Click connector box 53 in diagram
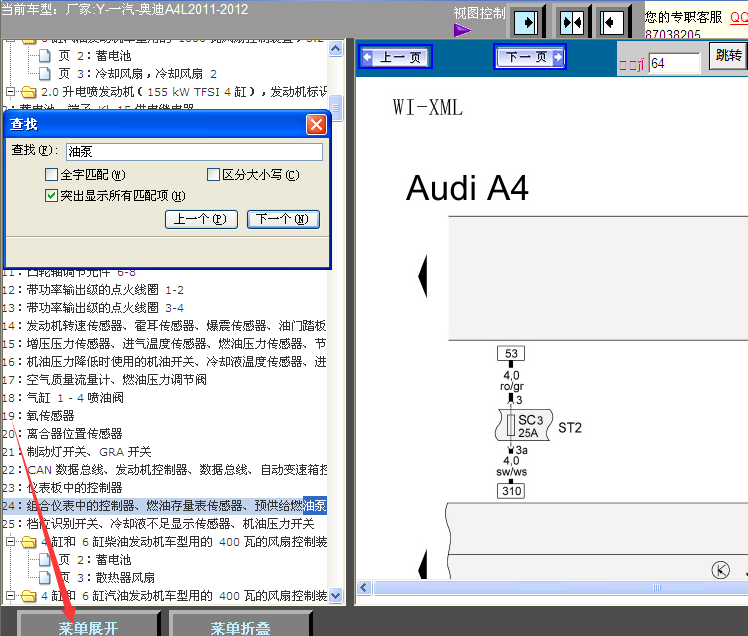 pyautogui.click(x=511, y=354)
